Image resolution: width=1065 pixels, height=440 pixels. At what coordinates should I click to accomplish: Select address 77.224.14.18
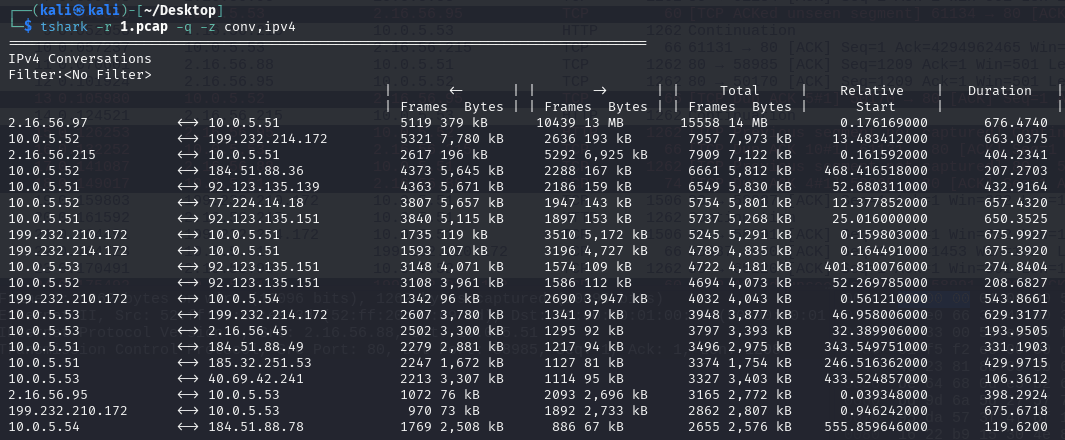255,202
